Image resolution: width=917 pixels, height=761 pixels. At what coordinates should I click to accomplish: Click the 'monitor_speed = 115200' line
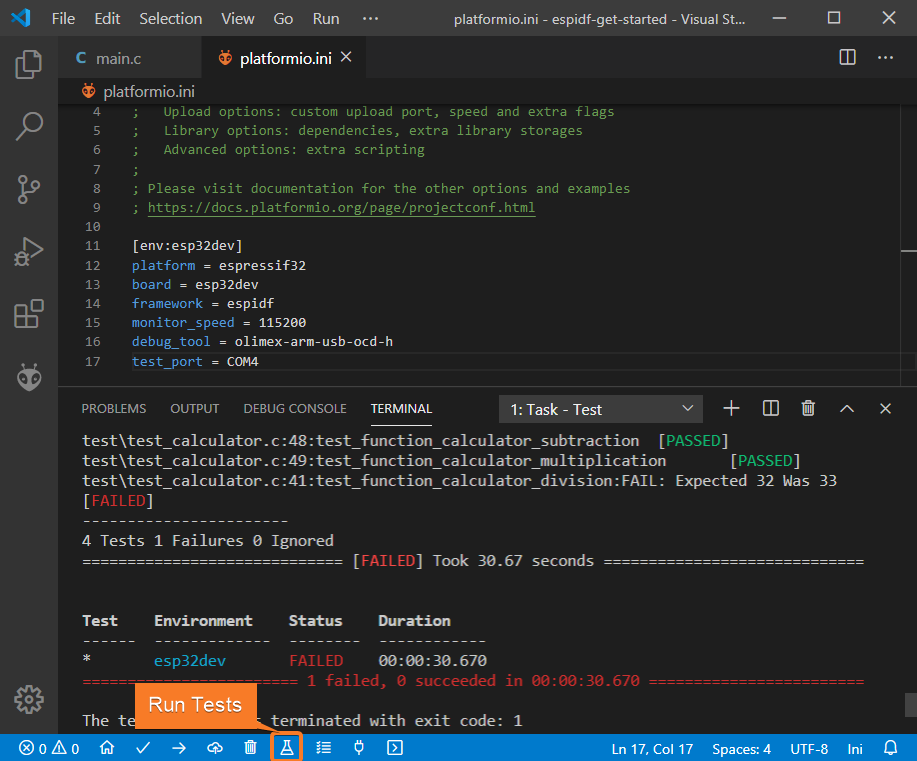click(x=219, y=322)
